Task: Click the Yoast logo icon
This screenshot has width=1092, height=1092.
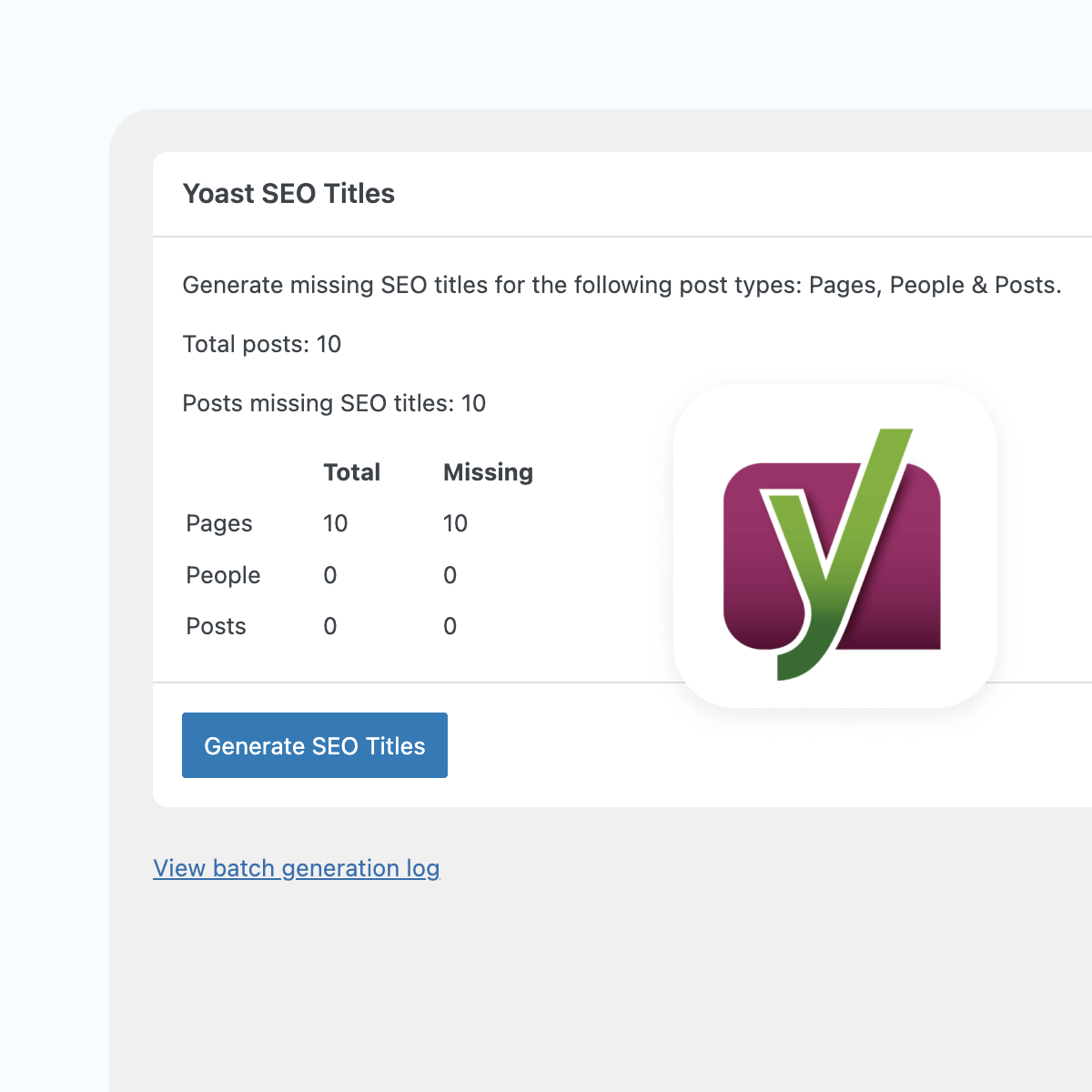Action: (834, 546)
